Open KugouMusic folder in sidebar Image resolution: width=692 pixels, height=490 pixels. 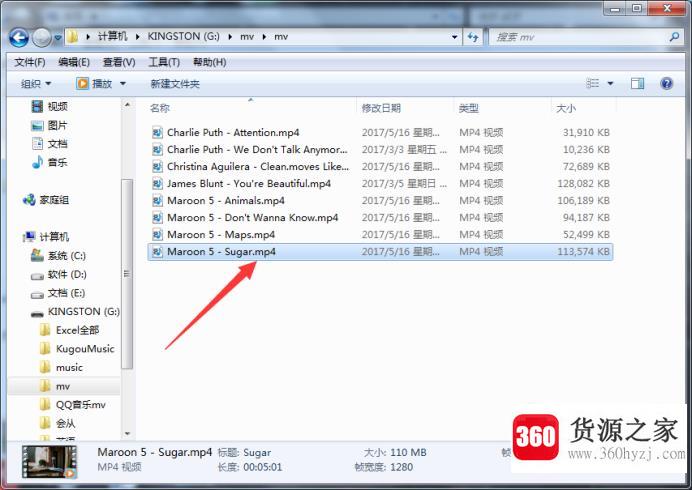click(x=77, y=349)
